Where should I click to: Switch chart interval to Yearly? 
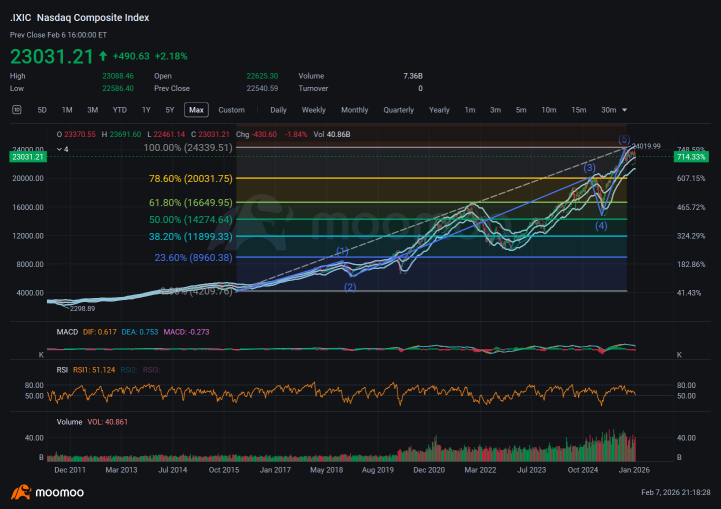(x=439, y=110)
